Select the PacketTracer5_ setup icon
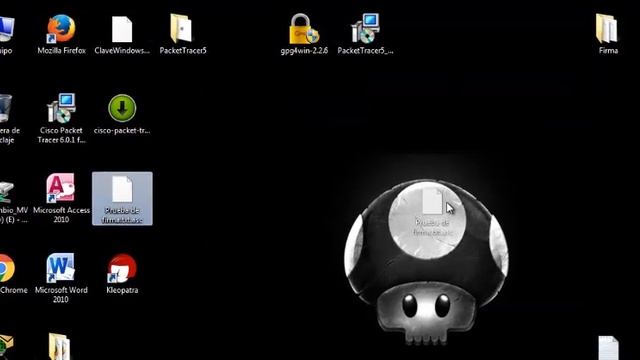 point(365,29)
